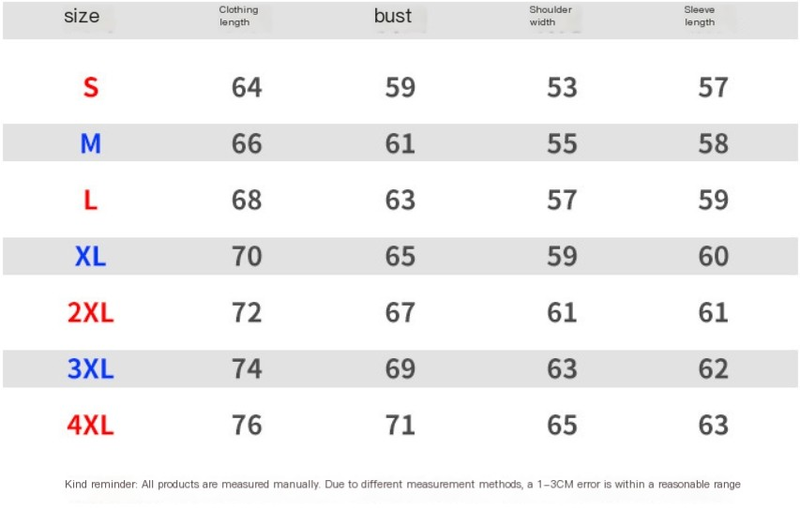800x508 pixels.
Task: Click clothing length value 76 for 4XL
Action: tap(246, 425)
